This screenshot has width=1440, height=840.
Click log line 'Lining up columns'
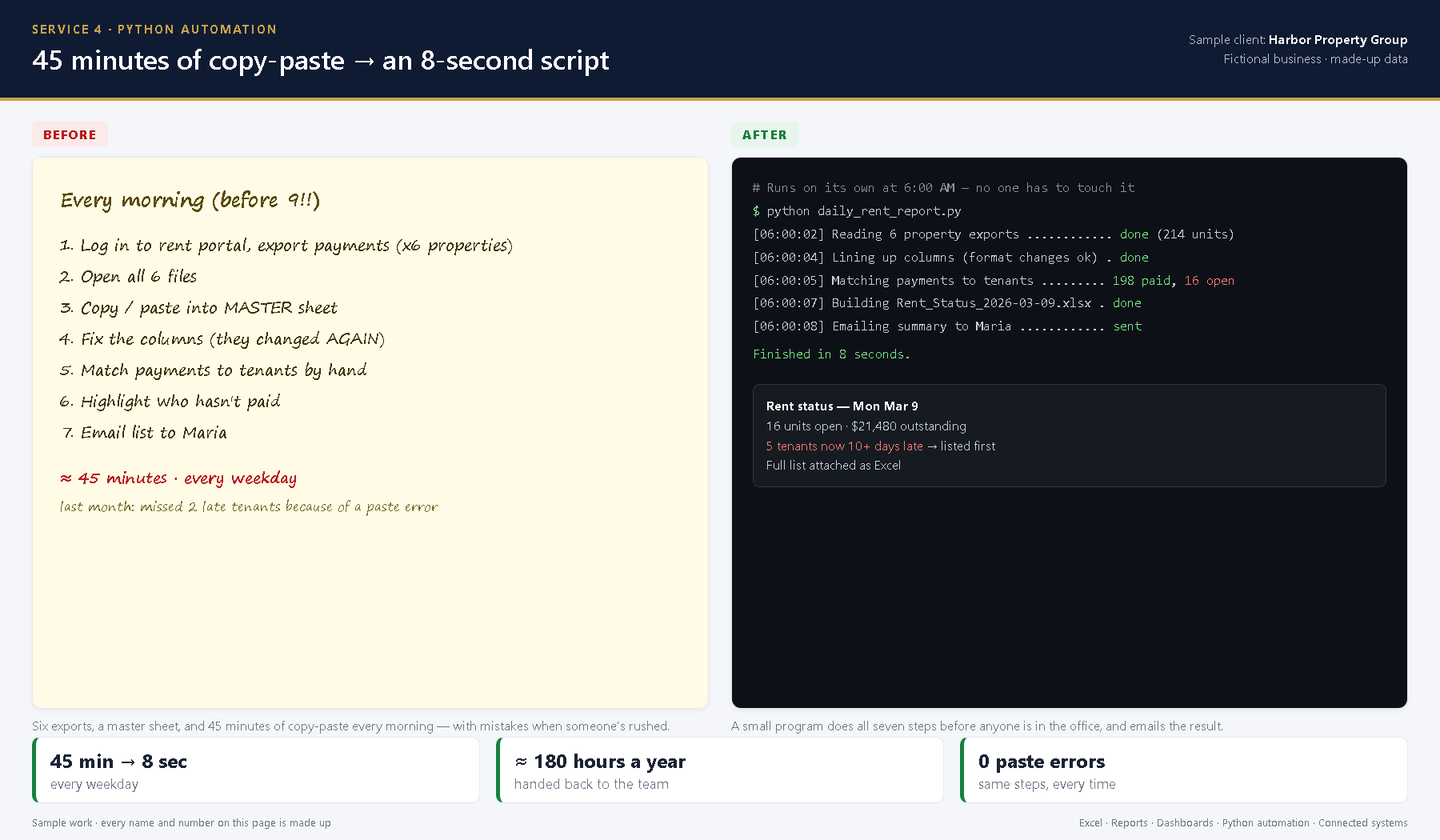[950, 258]
